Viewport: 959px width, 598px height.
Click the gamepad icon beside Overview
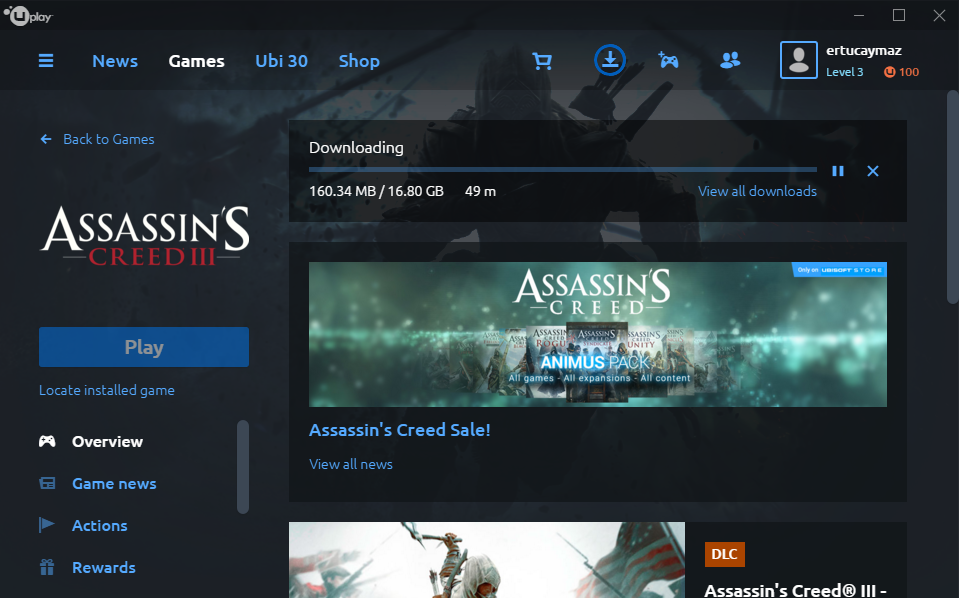tap(47, 441)
